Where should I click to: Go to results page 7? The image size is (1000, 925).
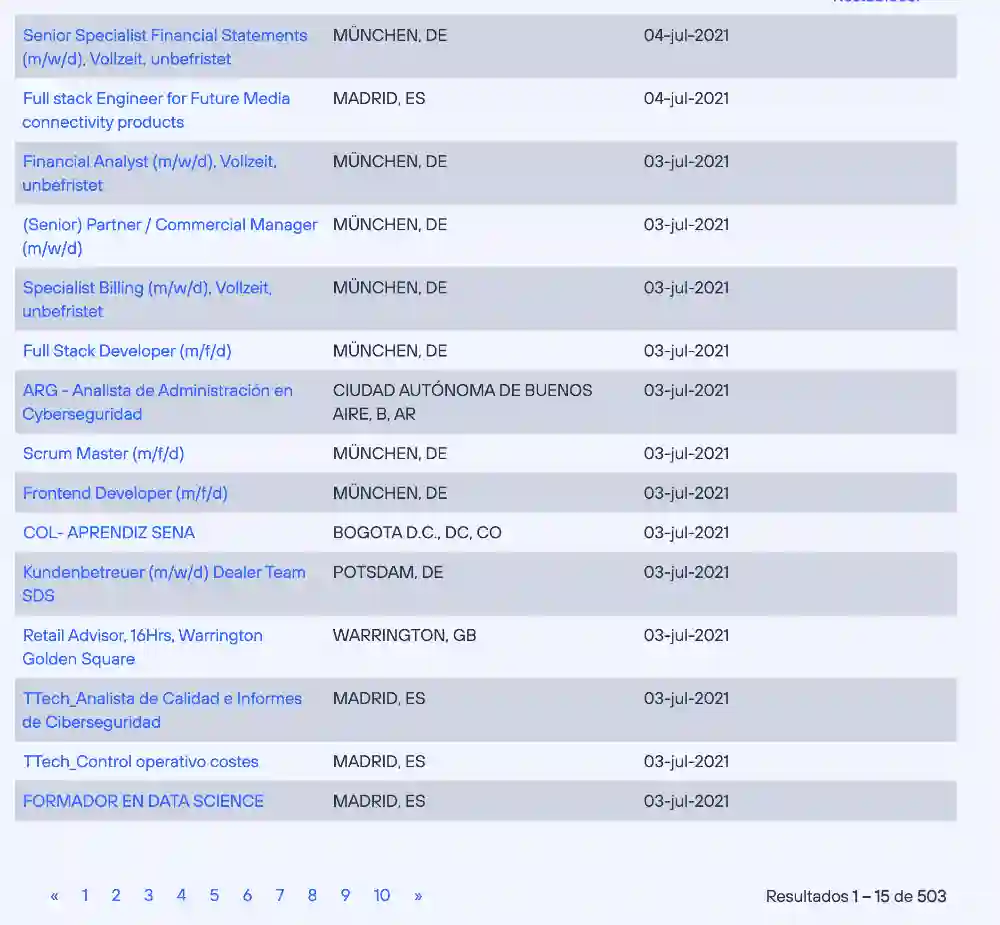tap(280, 895)
